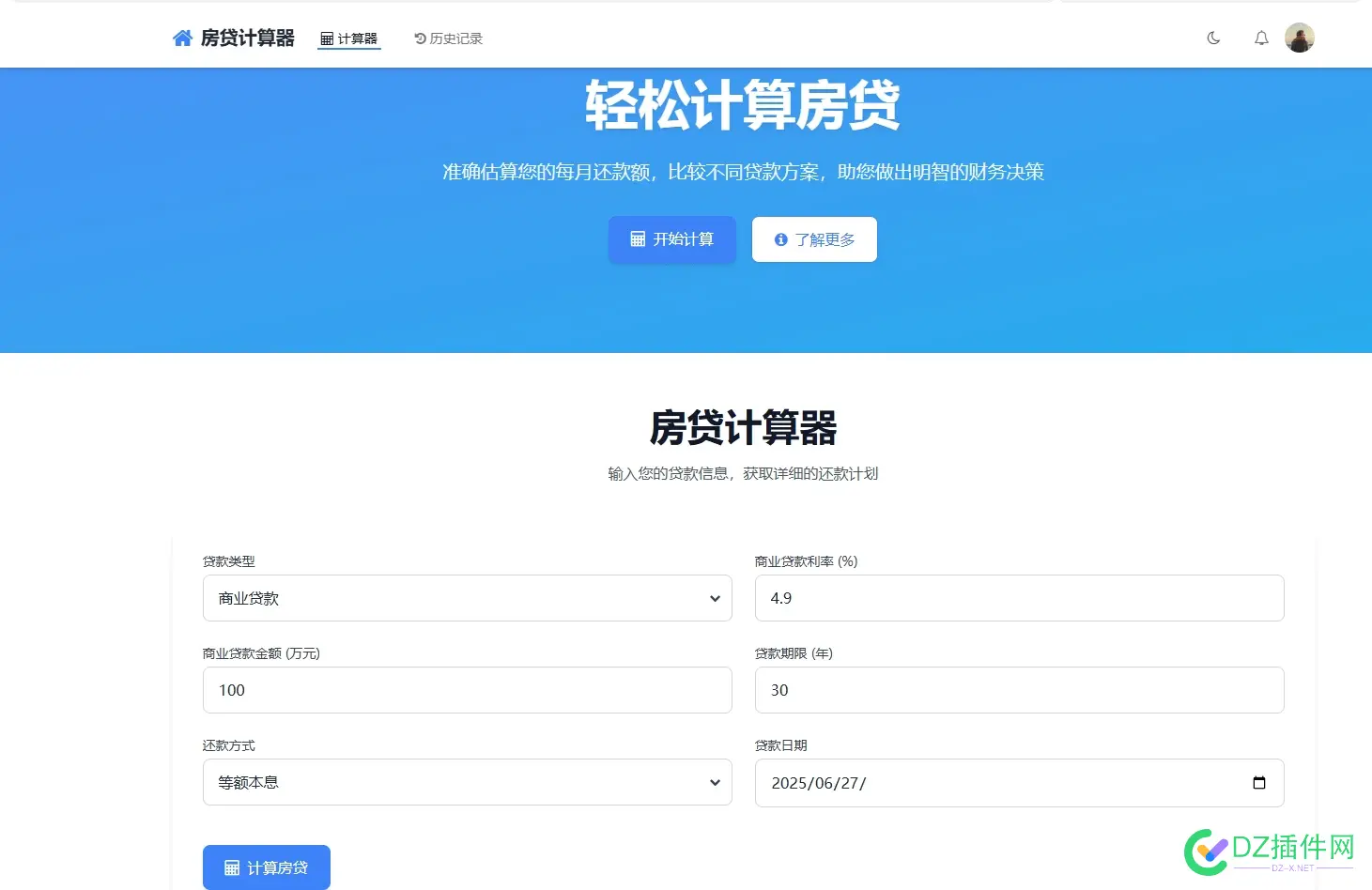Click the 贷款日期 date text
1372x890 pixels.
819,783
